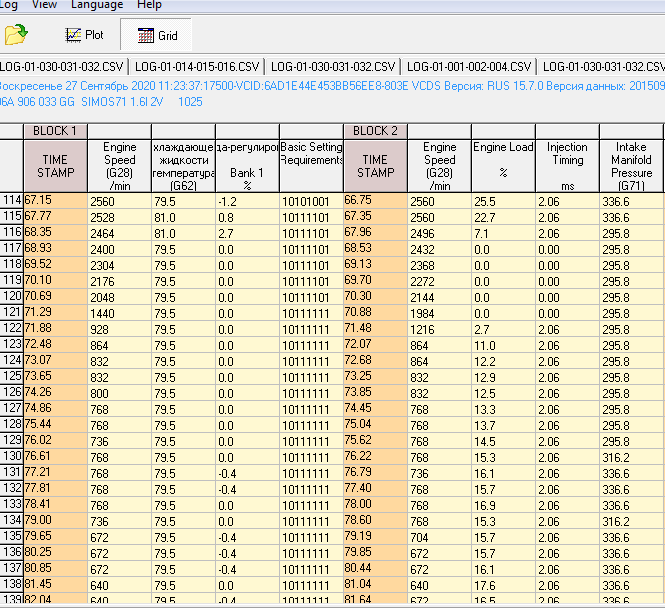Select row header 138
This screenshot has height=608, width=665.
12,584
